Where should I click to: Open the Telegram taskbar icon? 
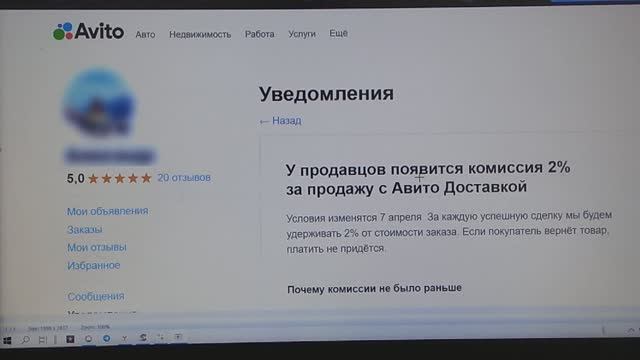tap(107, 339)
